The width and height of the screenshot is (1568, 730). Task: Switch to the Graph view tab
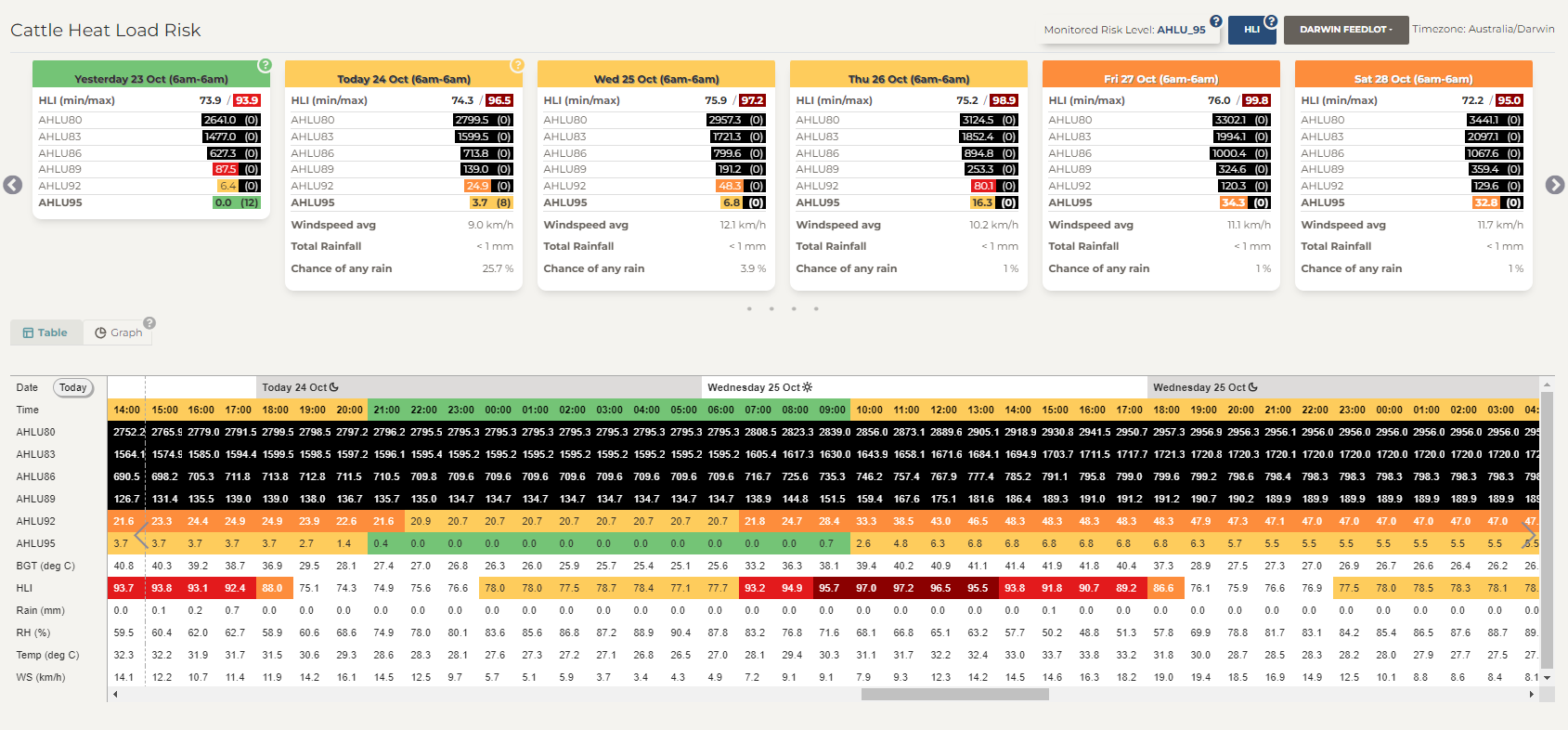(x=118, y=332)
